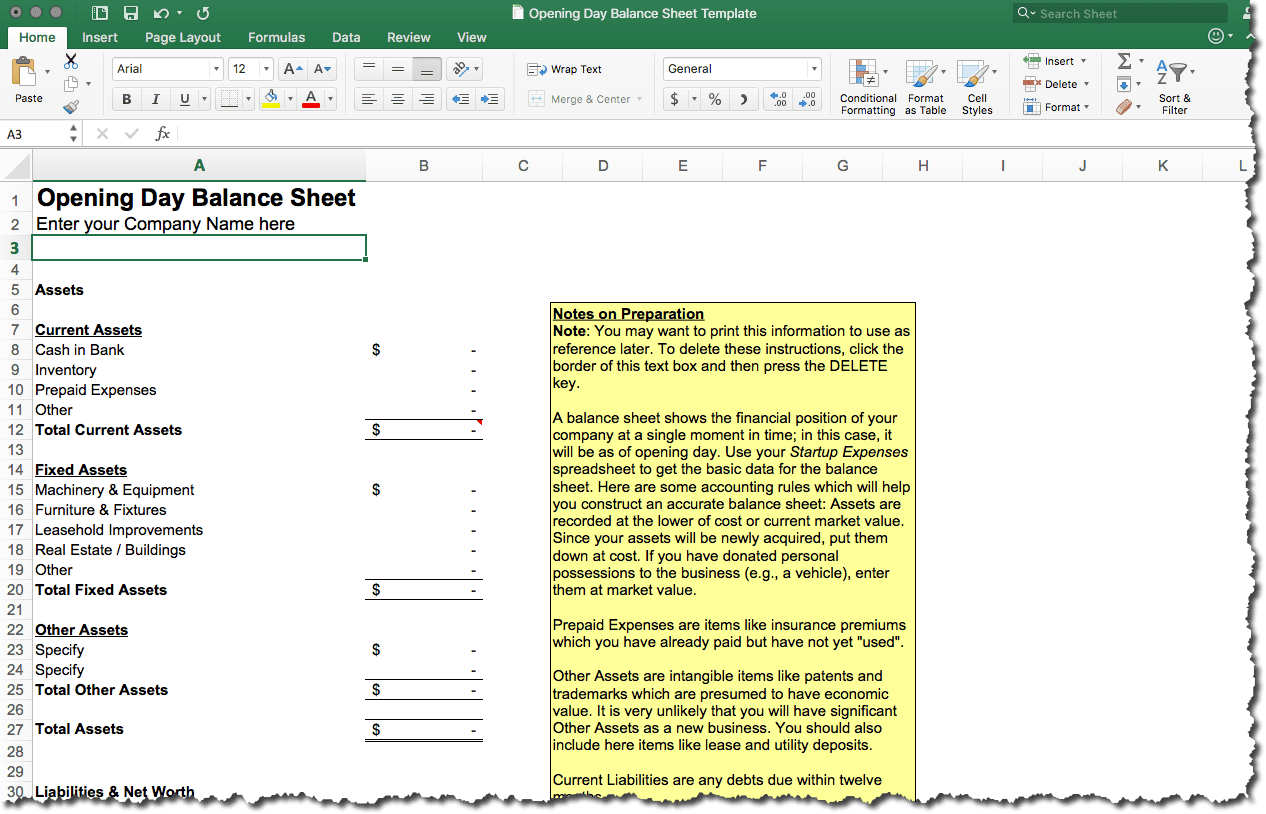Viewport: 1266px width, 814px height.
Task: Center cell text horizontally
Action: pos(398,99)
